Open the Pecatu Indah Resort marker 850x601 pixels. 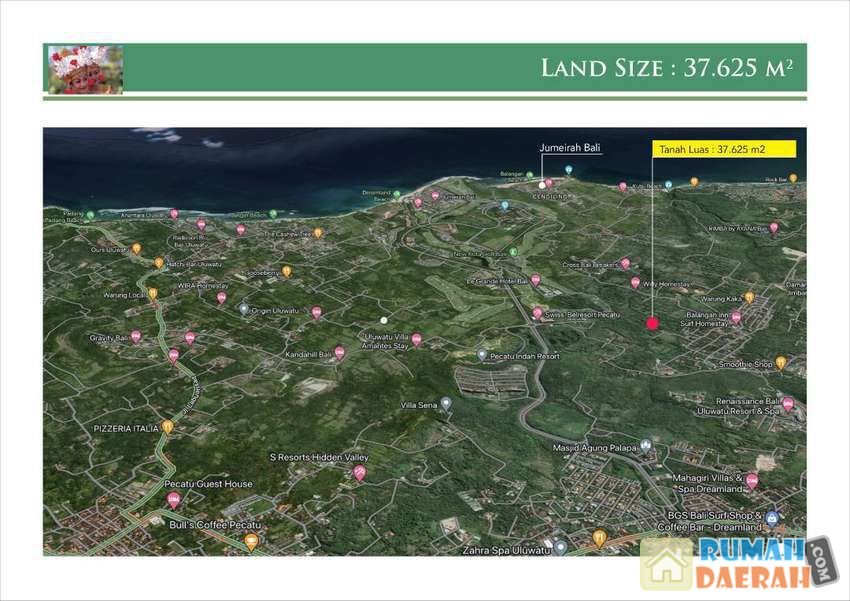(x=482, y=355)
